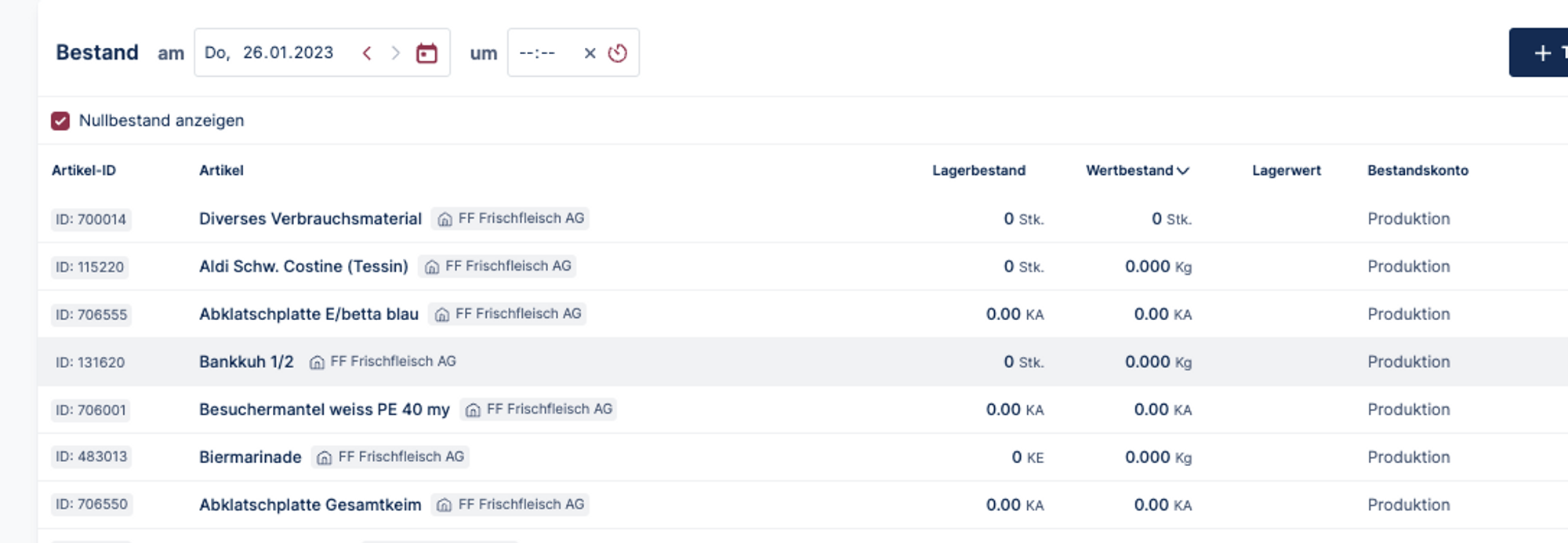Go to next day arrow

(x=396, y=53)
